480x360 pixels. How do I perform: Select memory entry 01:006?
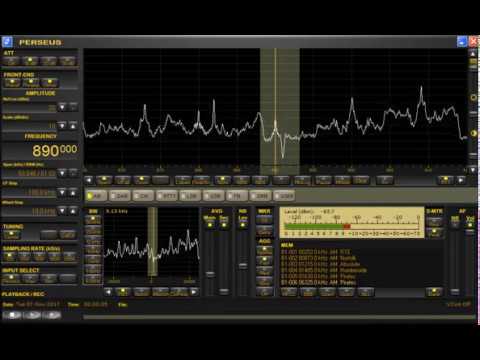319,282
